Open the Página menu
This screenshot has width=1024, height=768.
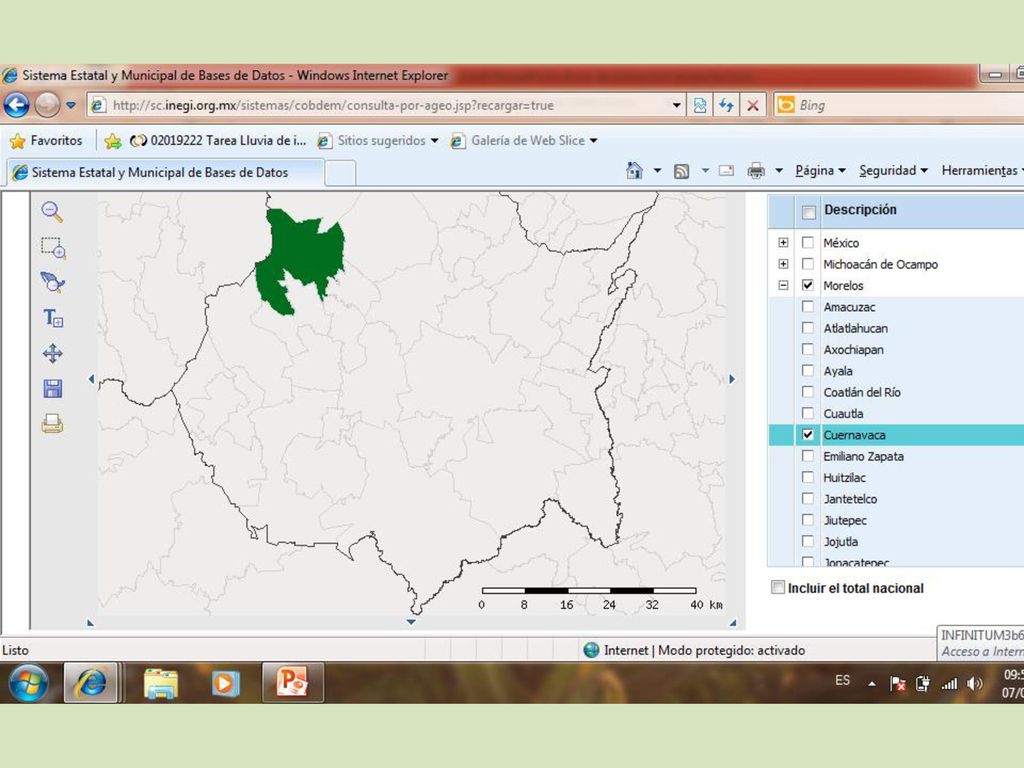click(x=820, y=170)
